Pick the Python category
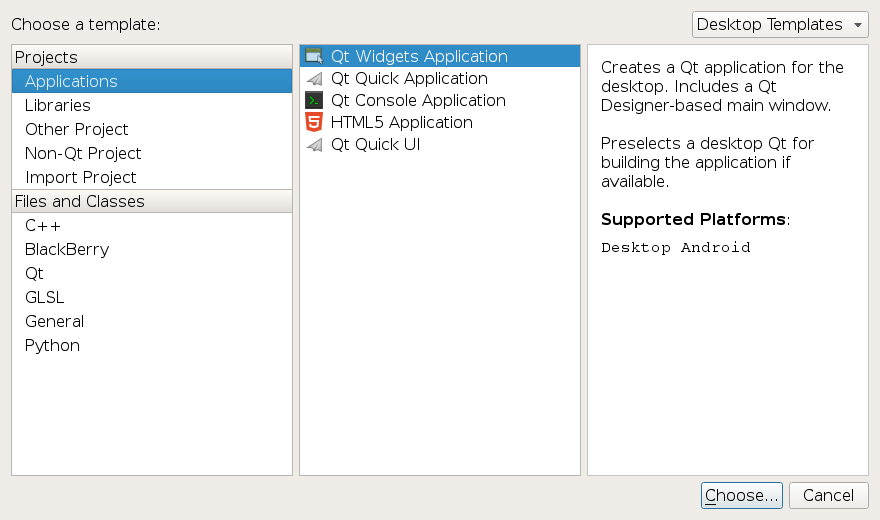Viewport: 880px width, 520px height. pos(152,346)
